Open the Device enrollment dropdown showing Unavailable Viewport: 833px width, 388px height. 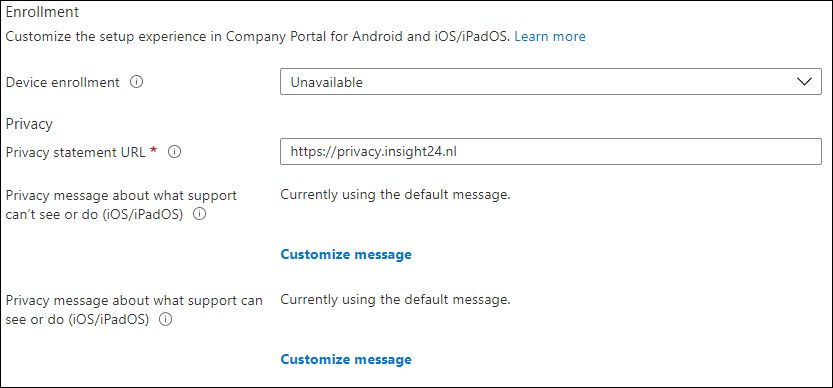[x=551, y=82]
